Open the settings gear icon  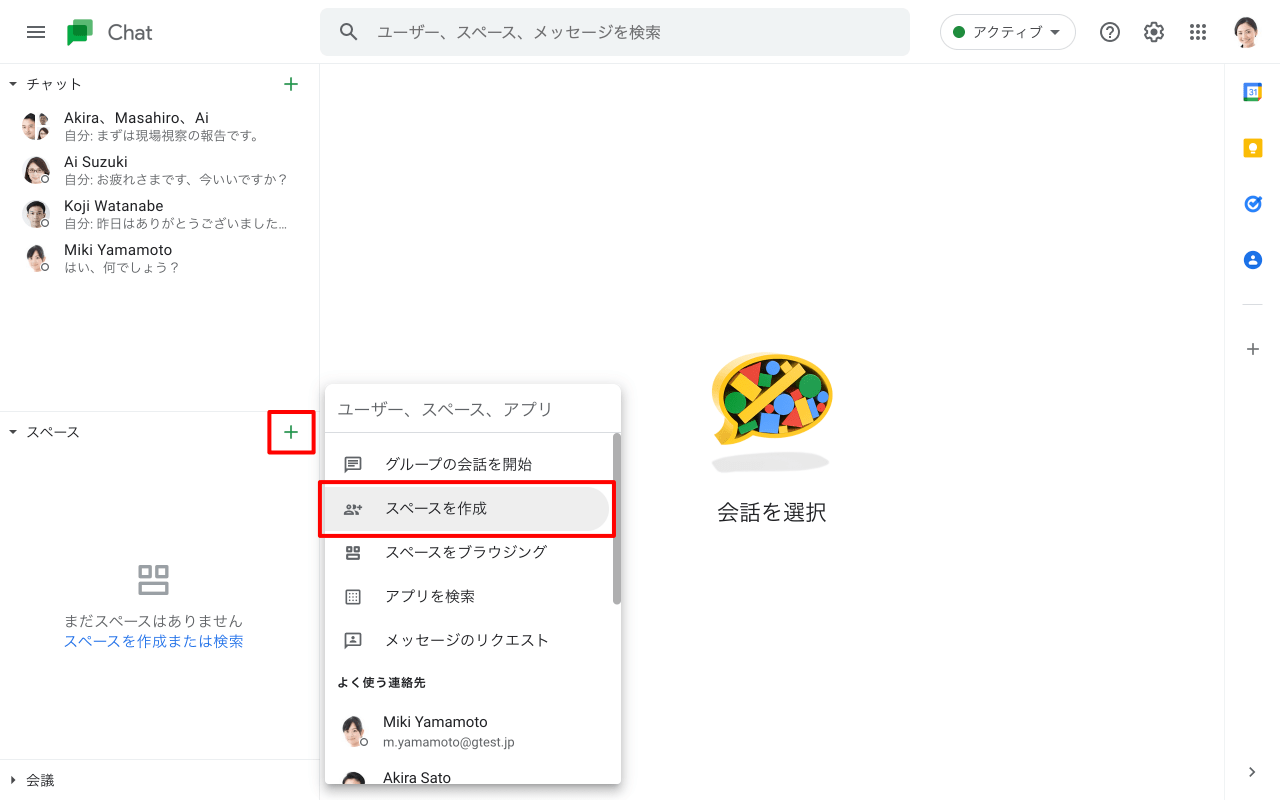1154,32
